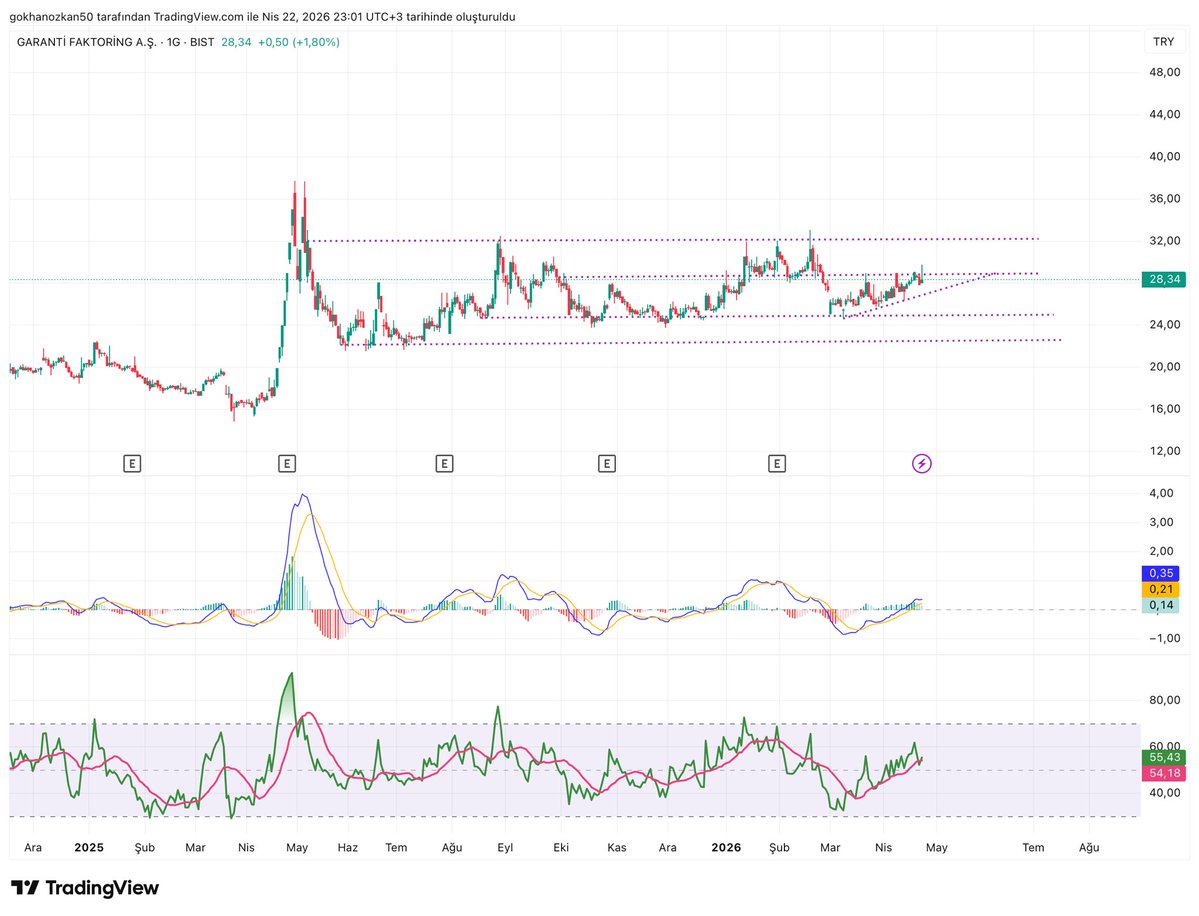Click the 4,00 MACD axis label

[1161, 493]
